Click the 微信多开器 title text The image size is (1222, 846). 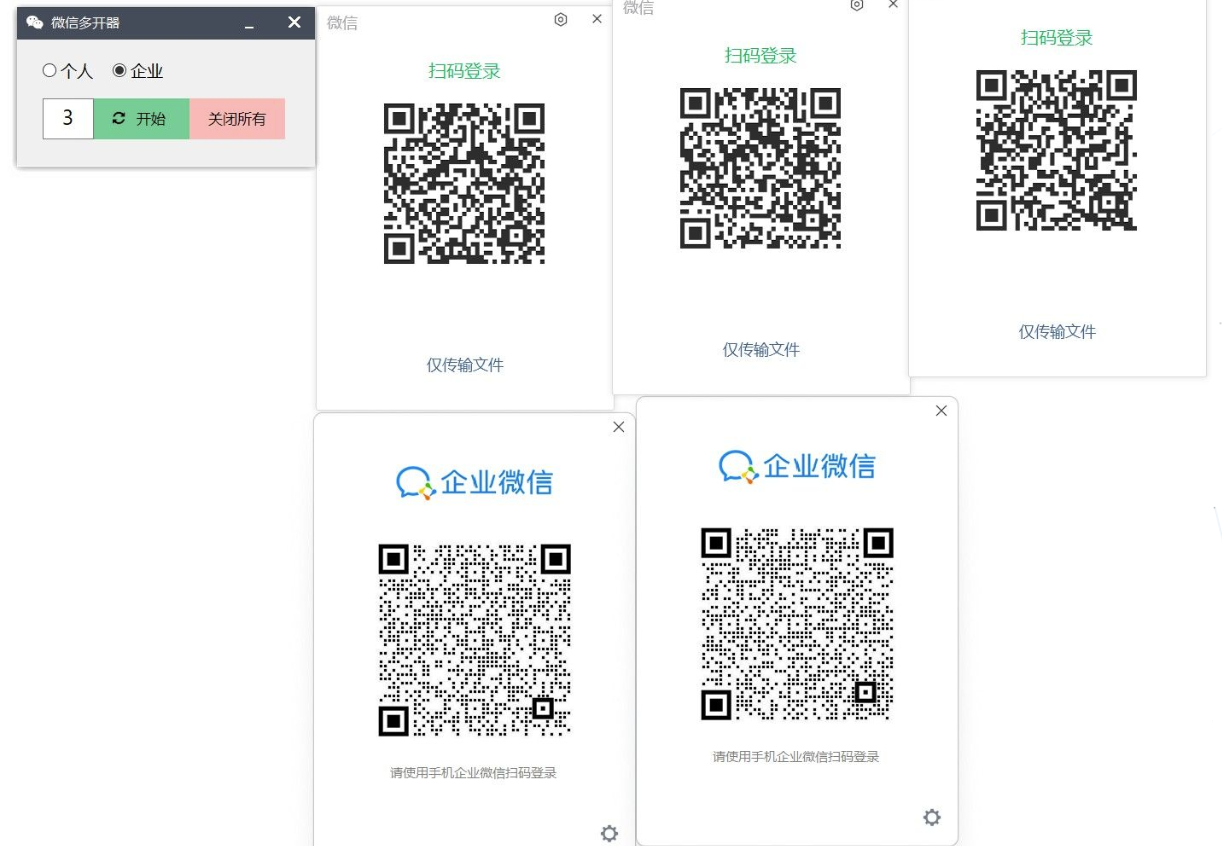[x=85, y=22]
